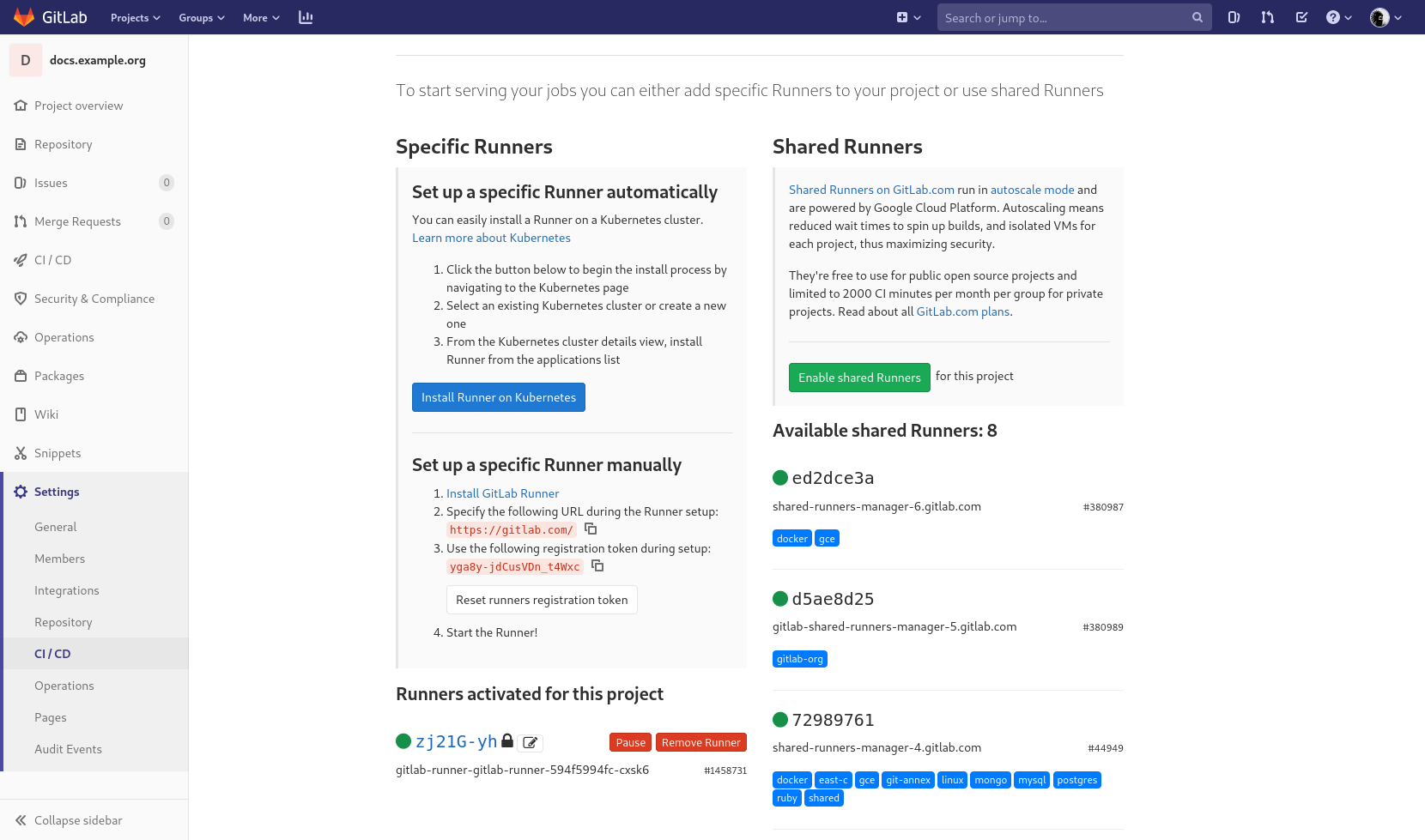Open the Issues icon in top navbar
Screen dimensions: 1425x840
click(x=1234, y=17)
